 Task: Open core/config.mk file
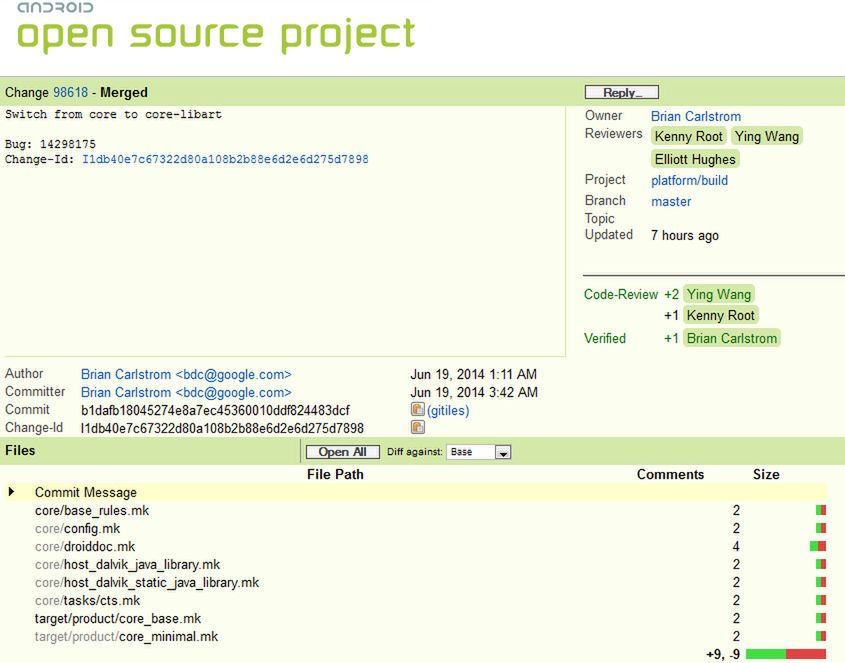pyautogui.click(x=77, y=528)
